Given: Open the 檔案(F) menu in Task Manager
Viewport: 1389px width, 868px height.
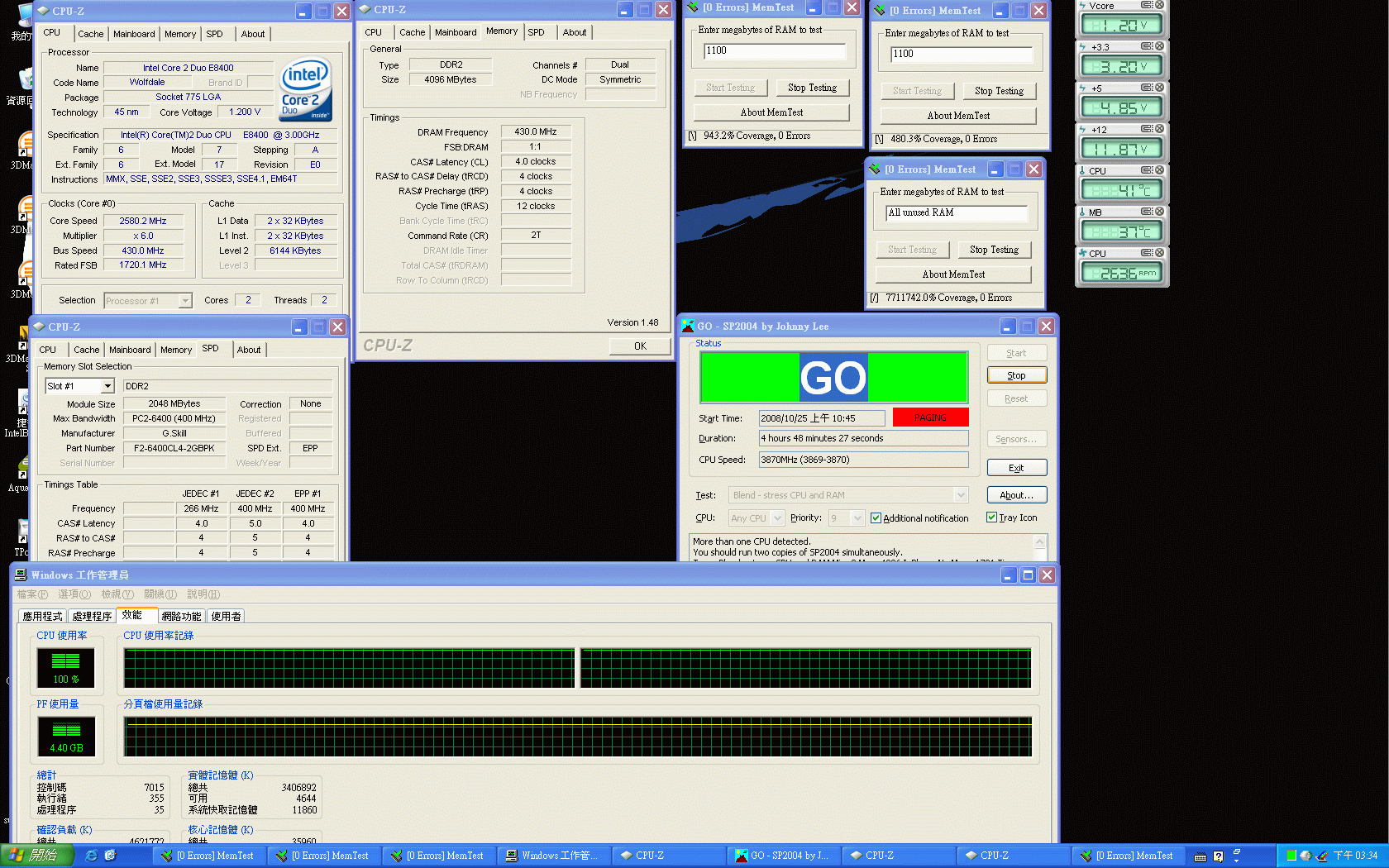Looking at the screenshot, I should point(32,594).
